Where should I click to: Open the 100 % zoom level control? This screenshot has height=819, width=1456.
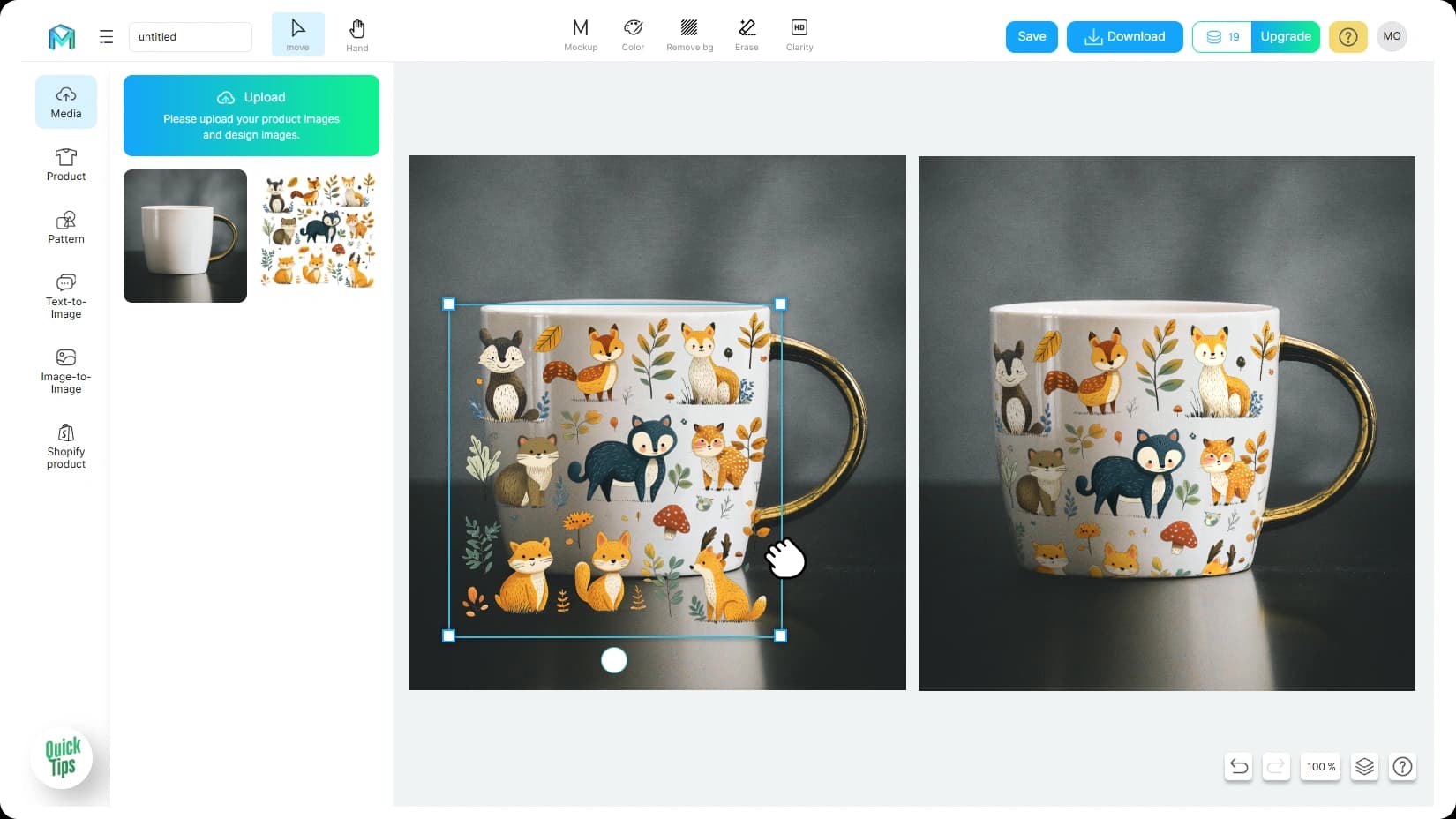click(1321, 767)
